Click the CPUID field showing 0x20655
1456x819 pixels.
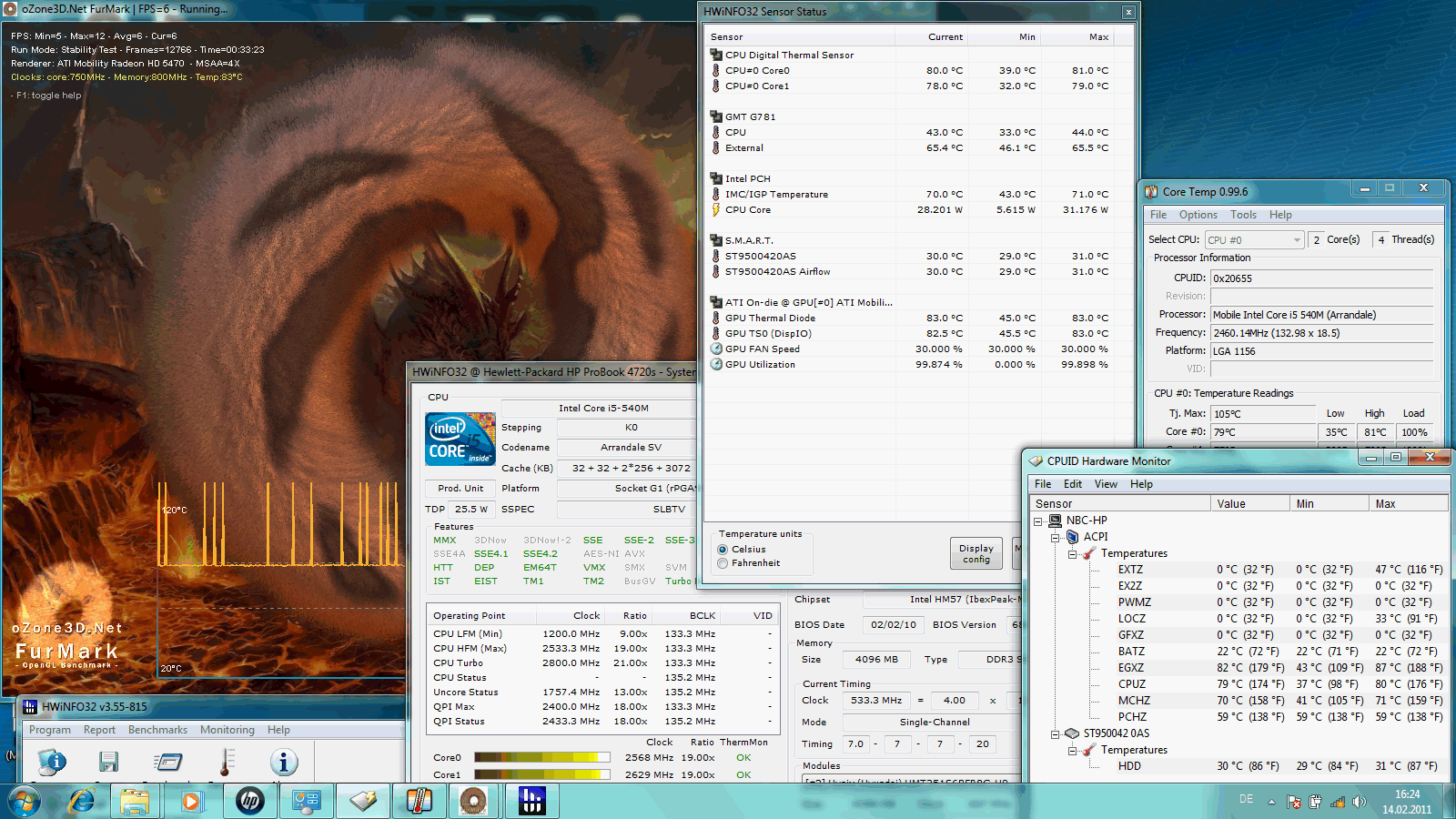click(1322, 278)
